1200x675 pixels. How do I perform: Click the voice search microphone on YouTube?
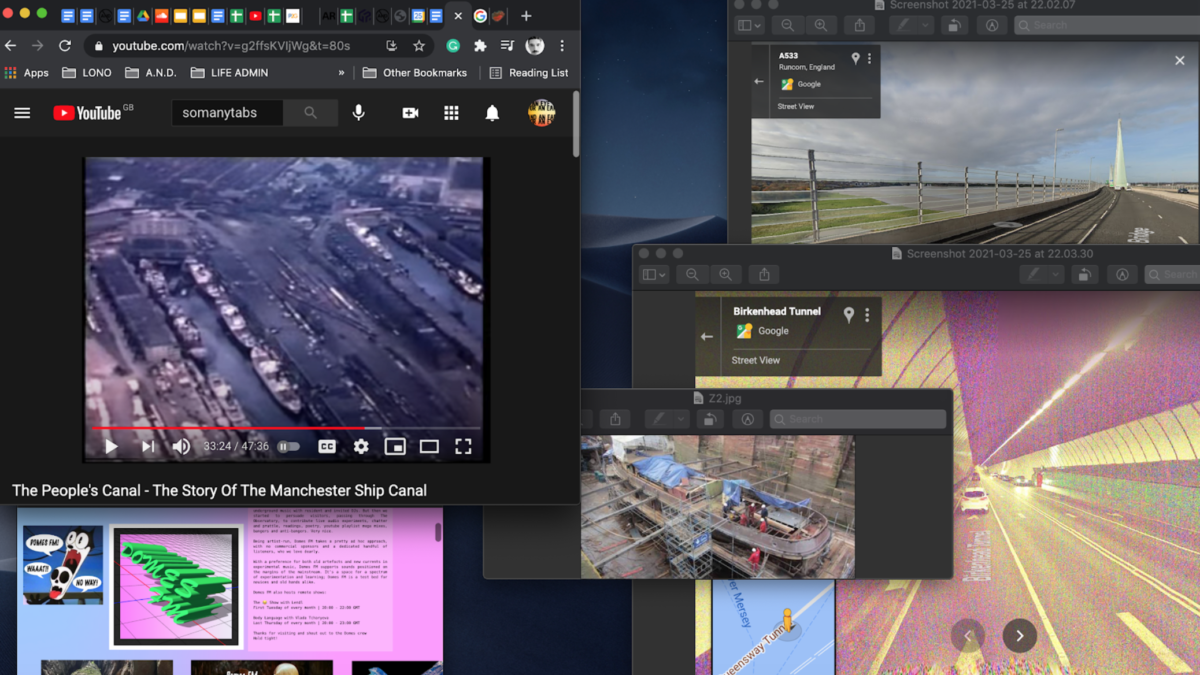(359, 113)
